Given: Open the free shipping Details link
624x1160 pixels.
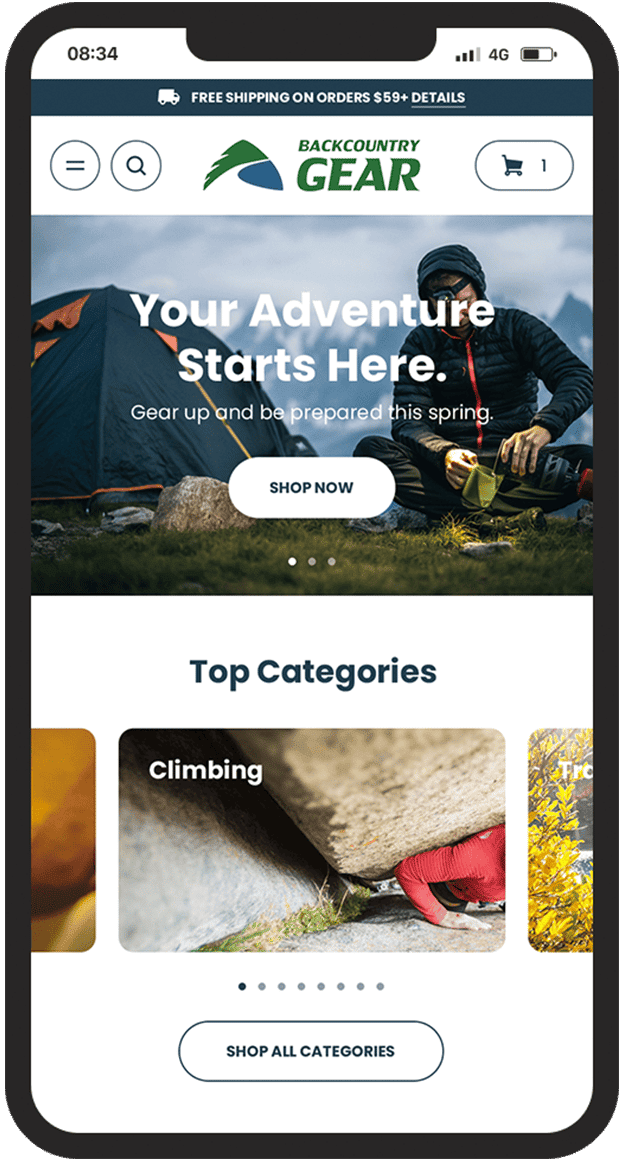Looking at the screenshot, I should coord(438,98).
